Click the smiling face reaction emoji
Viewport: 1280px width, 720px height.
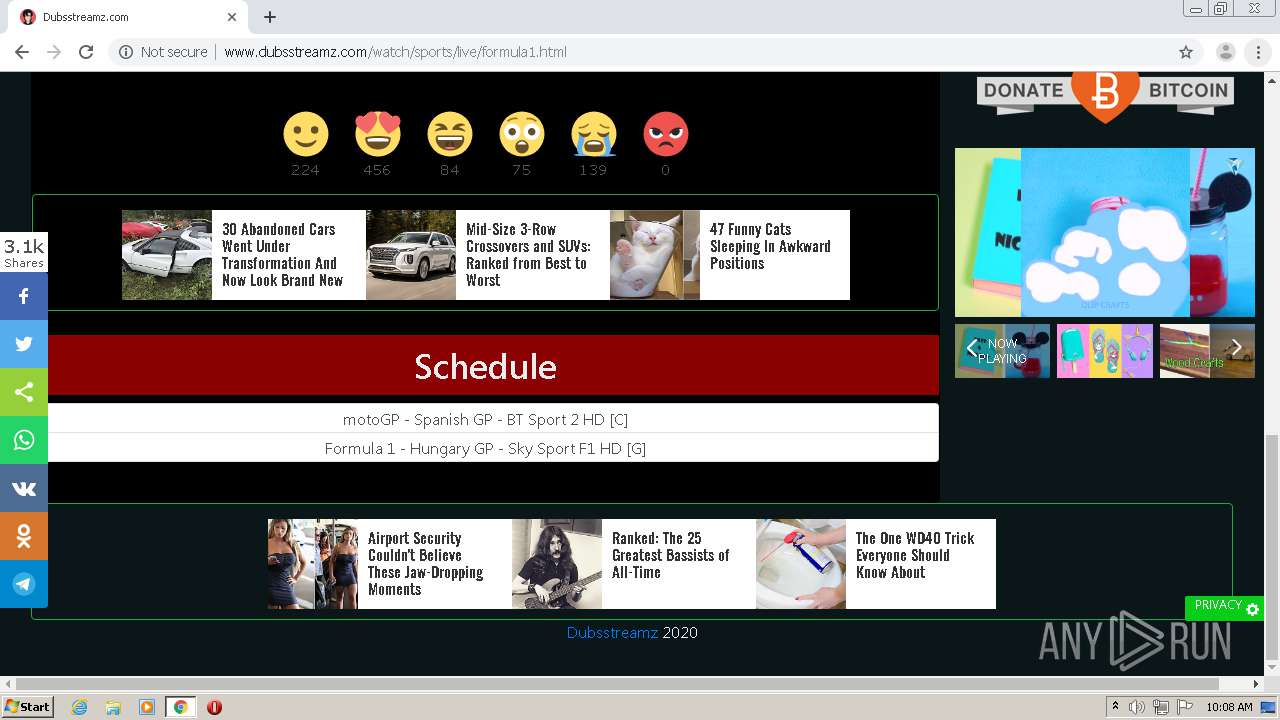pos(305,134)
